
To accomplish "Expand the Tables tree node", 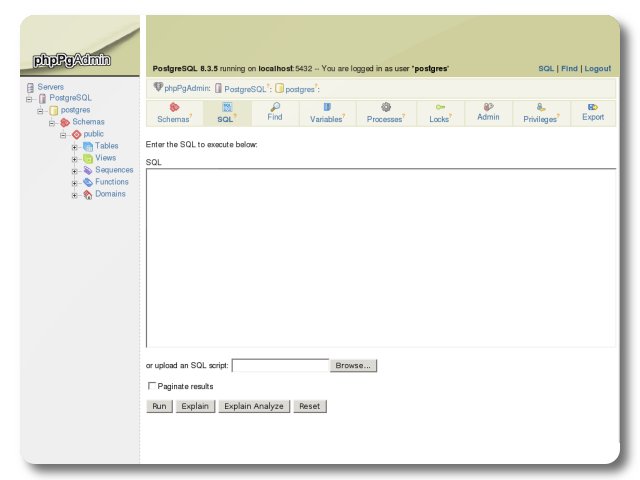I will [75, 147].
